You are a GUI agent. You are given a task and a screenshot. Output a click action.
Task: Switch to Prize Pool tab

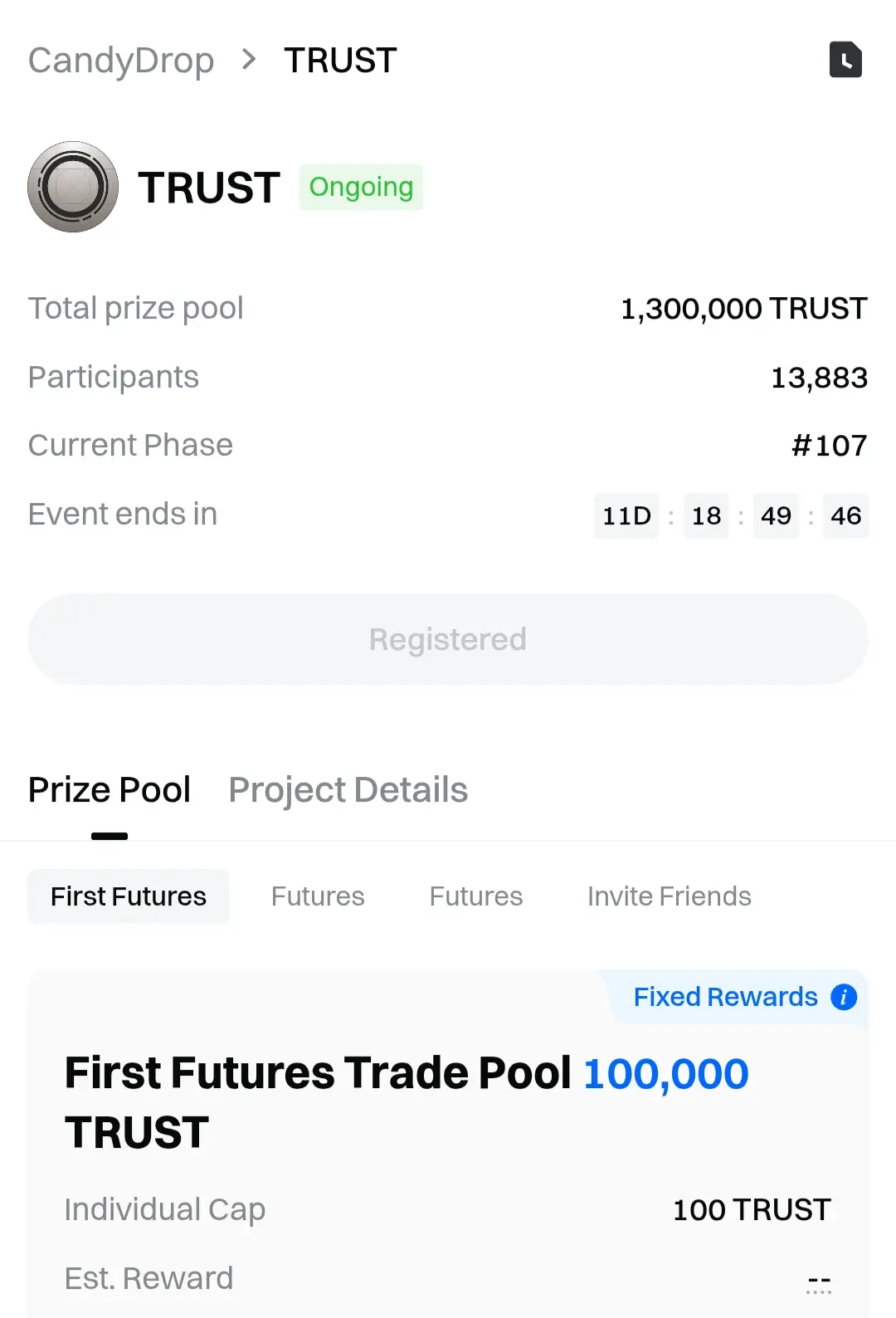click(110, 790)
